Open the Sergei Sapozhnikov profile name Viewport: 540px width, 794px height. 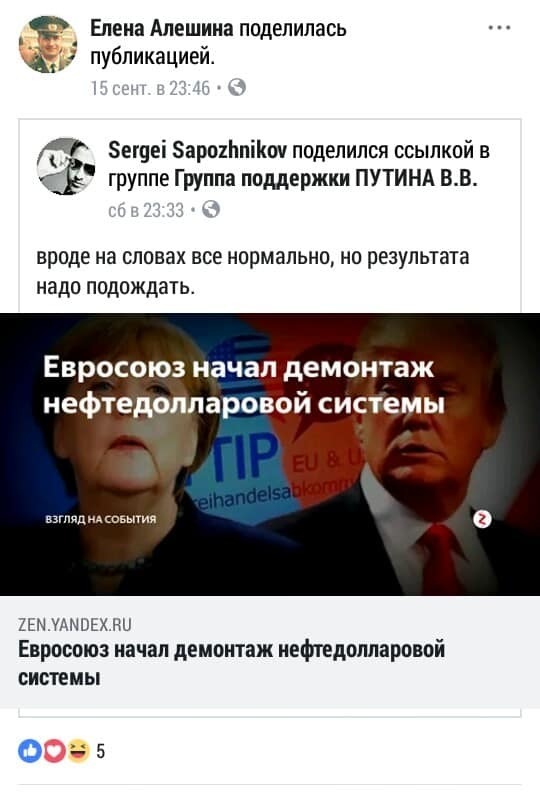coord(198,150)
